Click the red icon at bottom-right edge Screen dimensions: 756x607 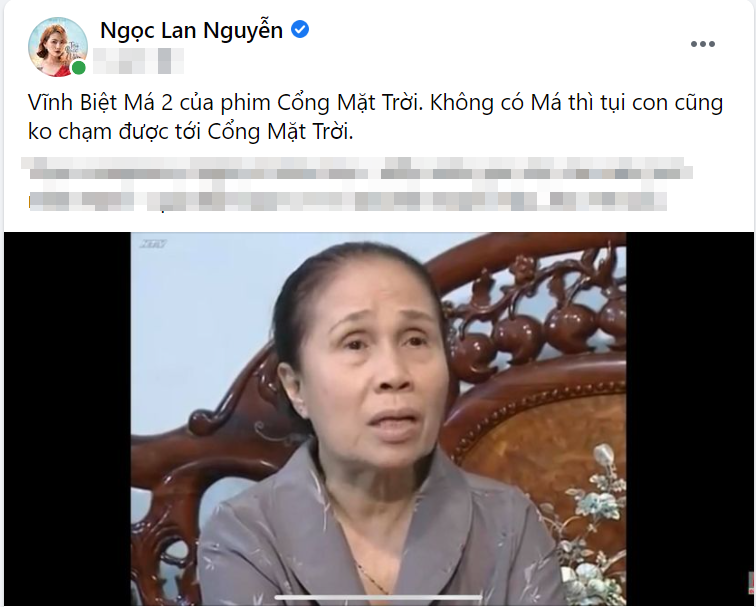(x=751, y=583)
